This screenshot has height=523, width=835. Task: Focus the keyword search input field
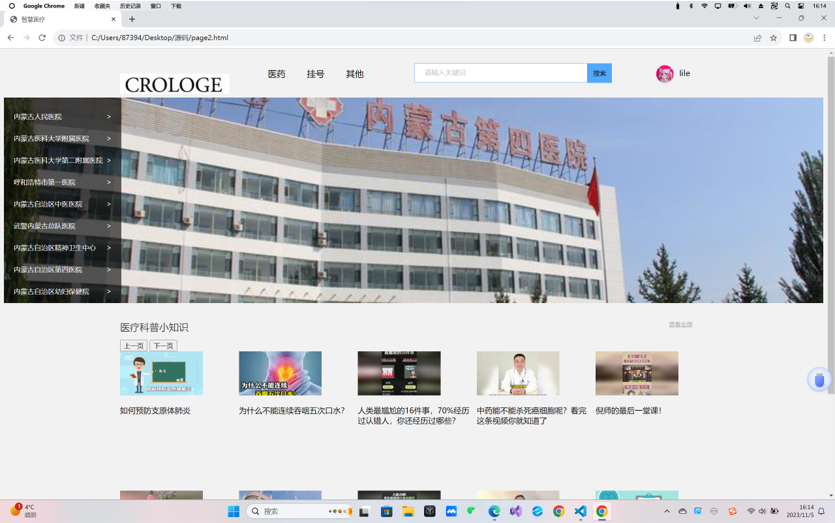[x=500, y=73]
